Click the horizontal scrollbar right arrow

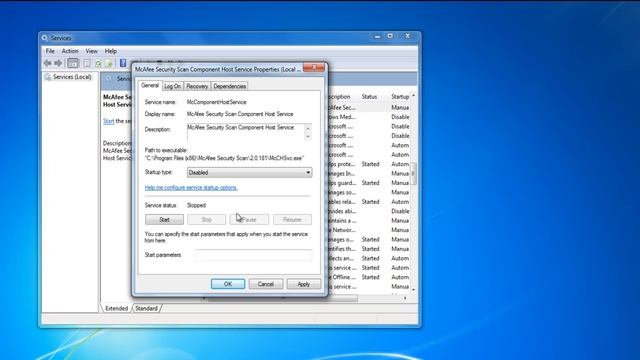coord(405,298)
